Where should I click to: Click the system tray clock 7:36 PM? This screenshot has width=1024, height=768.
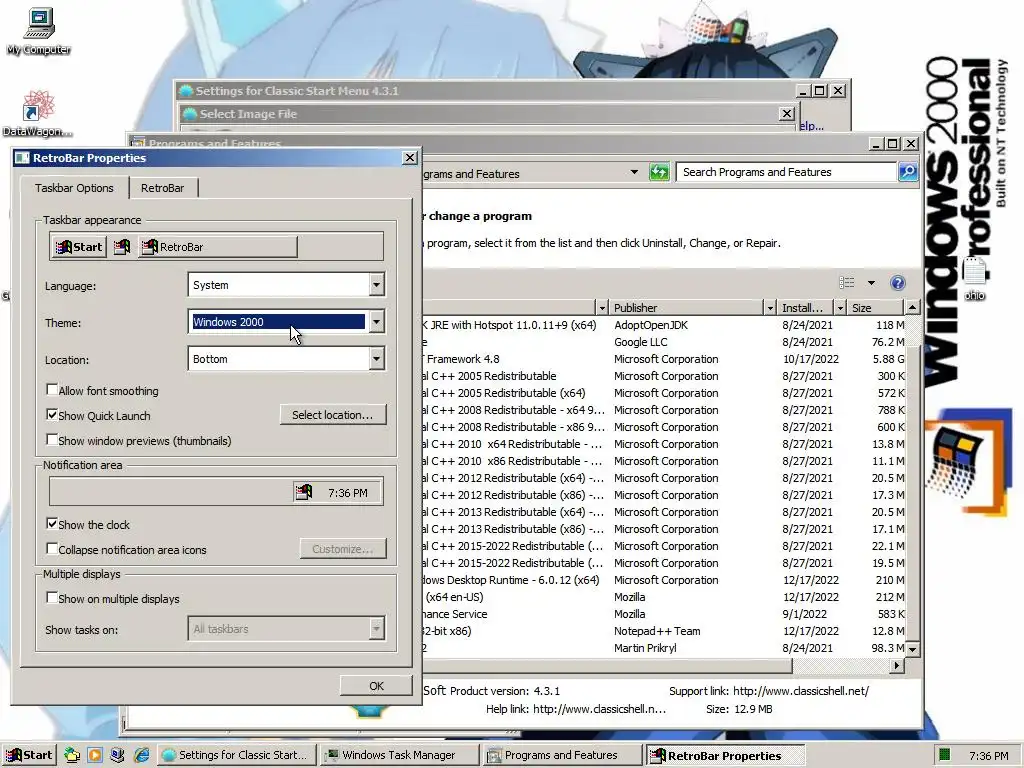[x=989, y=756]
